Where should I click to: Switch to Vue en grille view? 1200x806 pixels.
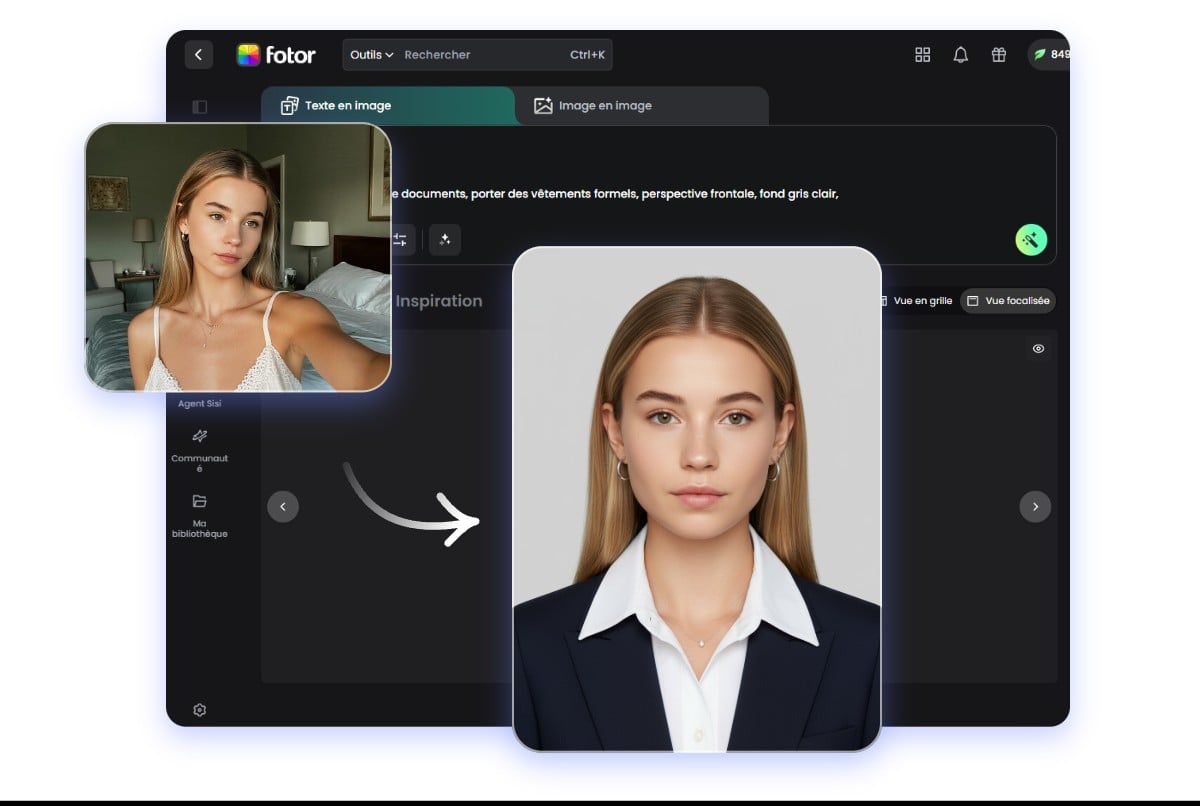click(x=917, y=300)
